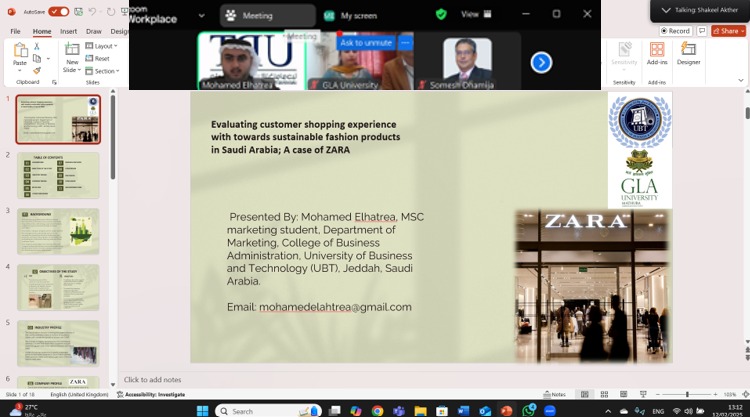Open the Windows Start menu
750x417 pixels.
click(202, 411)
